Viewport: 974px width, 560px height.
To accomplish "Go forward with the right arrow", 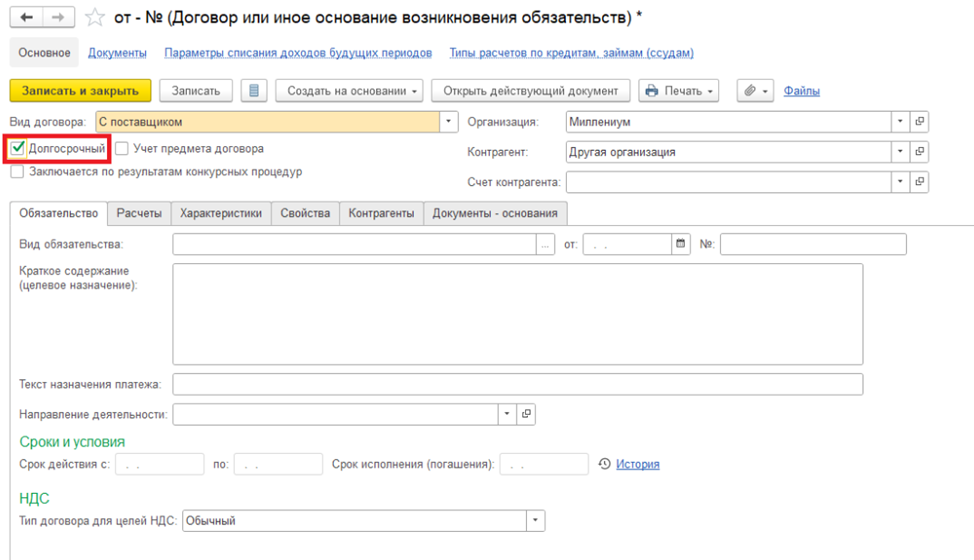I will 58,17.
